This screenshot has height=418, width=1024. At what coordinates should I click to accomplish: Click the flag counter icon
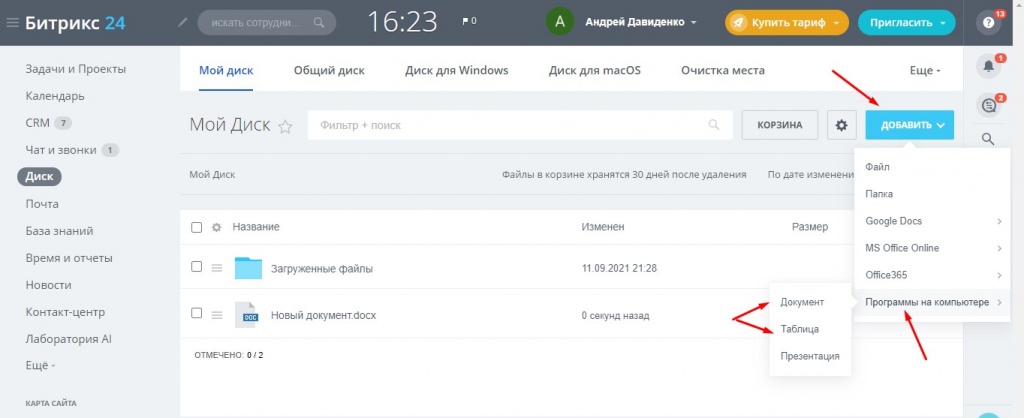[470, 21]
